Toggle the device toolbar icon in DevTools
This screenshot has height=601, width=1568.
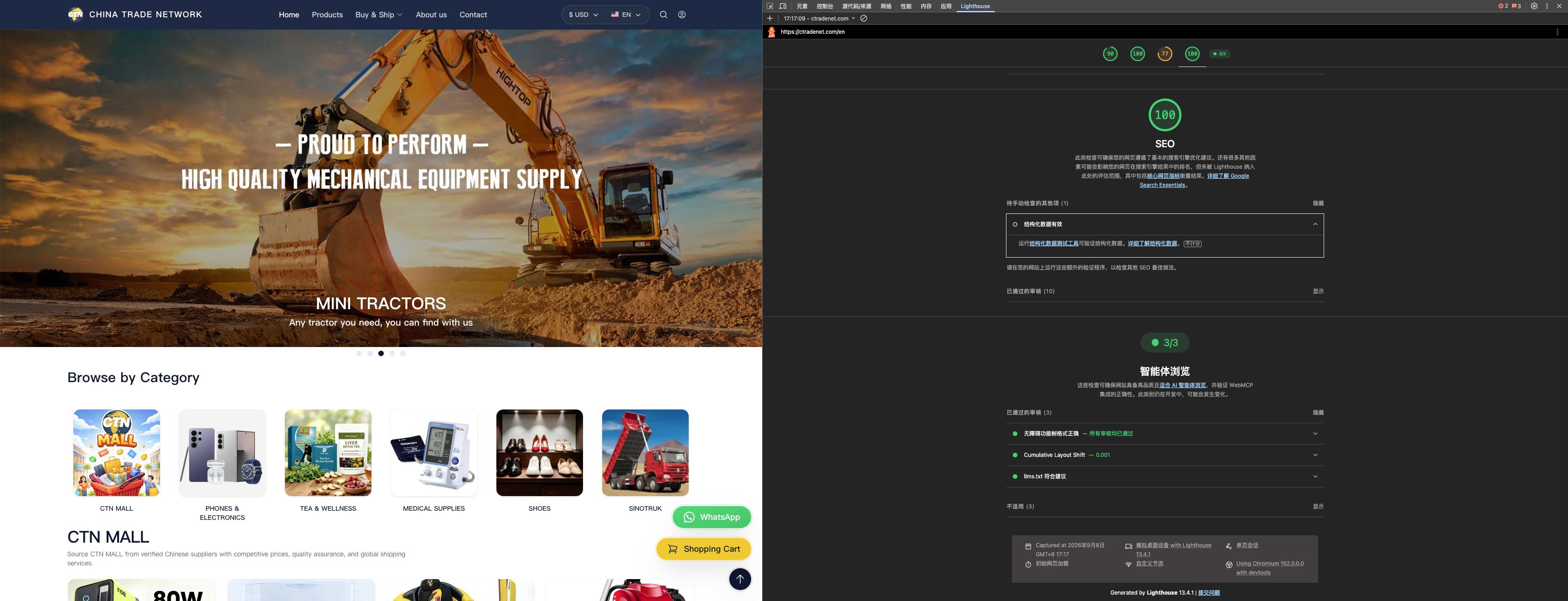point(783,6)
